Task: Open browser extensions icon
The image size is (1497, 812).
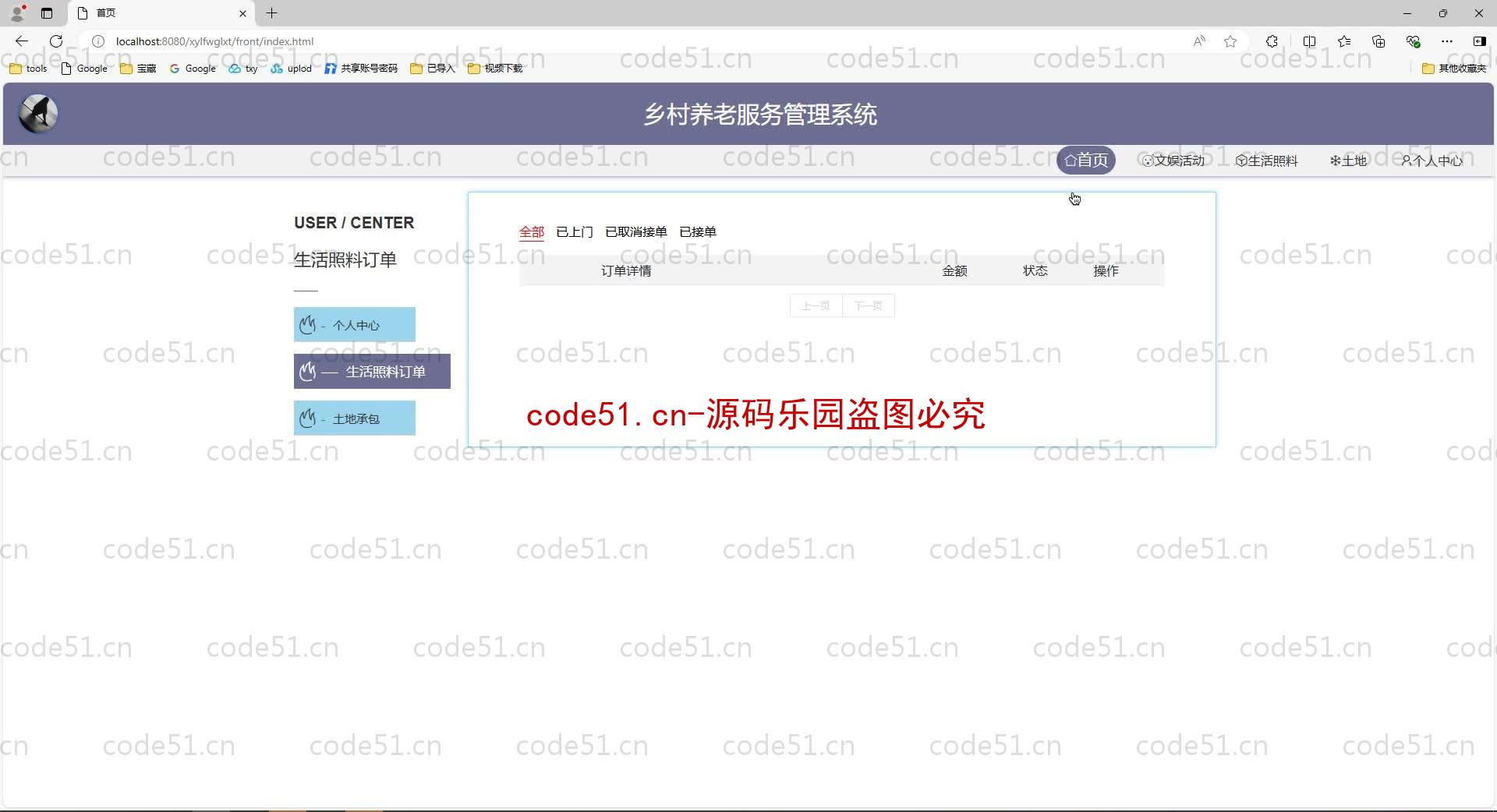Action: pyautogui.click(x=1272, y=41)
